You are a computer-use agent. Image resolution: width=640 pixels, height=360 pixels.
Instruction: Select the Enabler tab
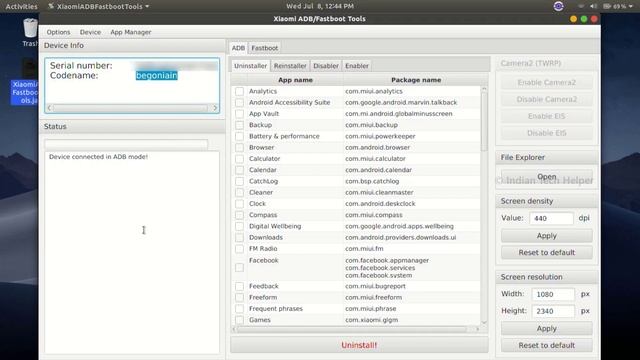tap(357, 66)
